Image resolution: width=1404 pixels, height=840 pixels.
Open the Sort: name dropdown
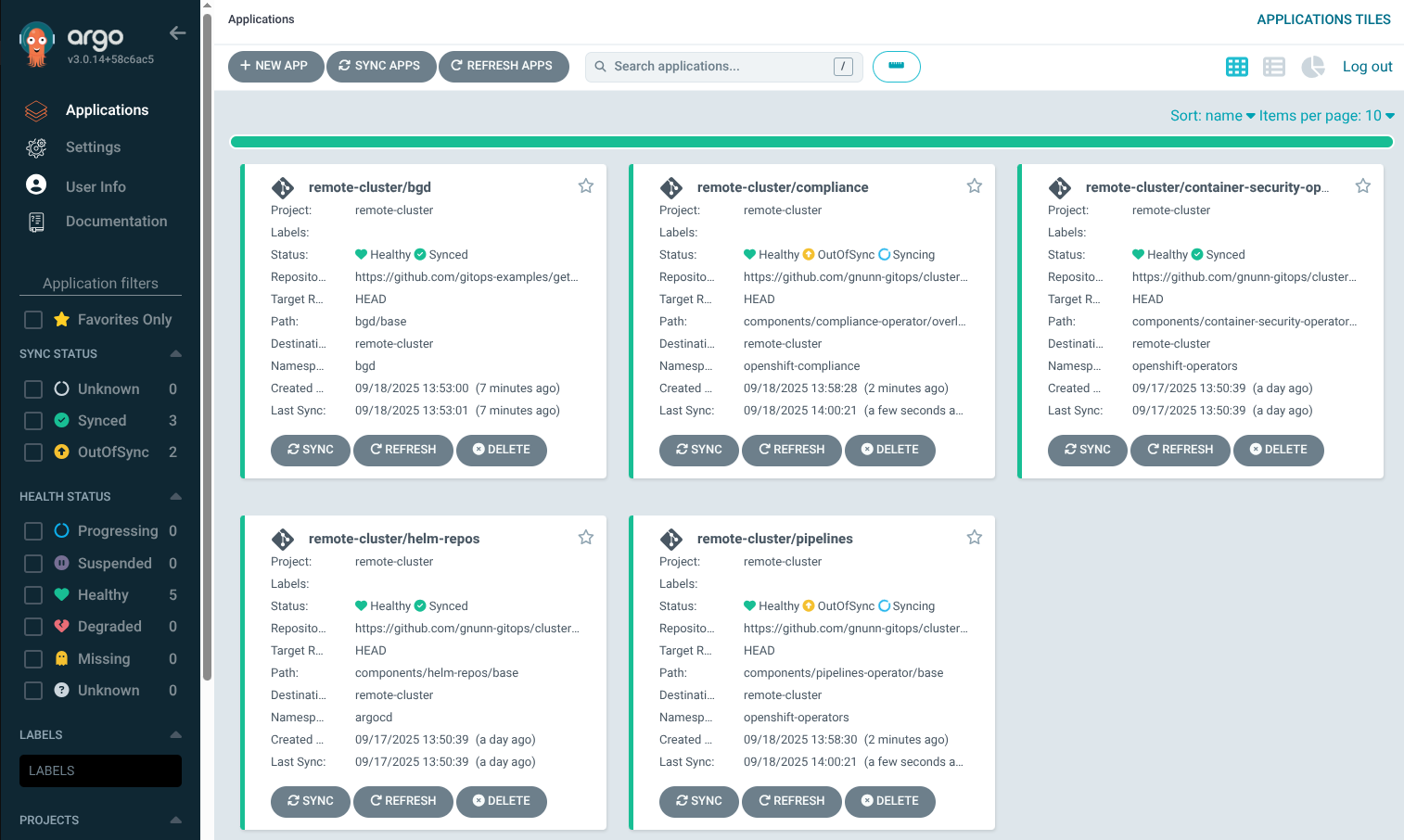(x=1212, y=116)
